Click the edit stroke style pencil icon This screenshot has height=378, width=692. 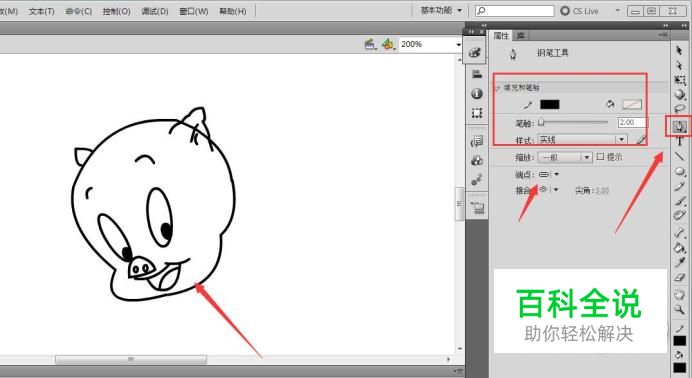(x=641, y=140)
